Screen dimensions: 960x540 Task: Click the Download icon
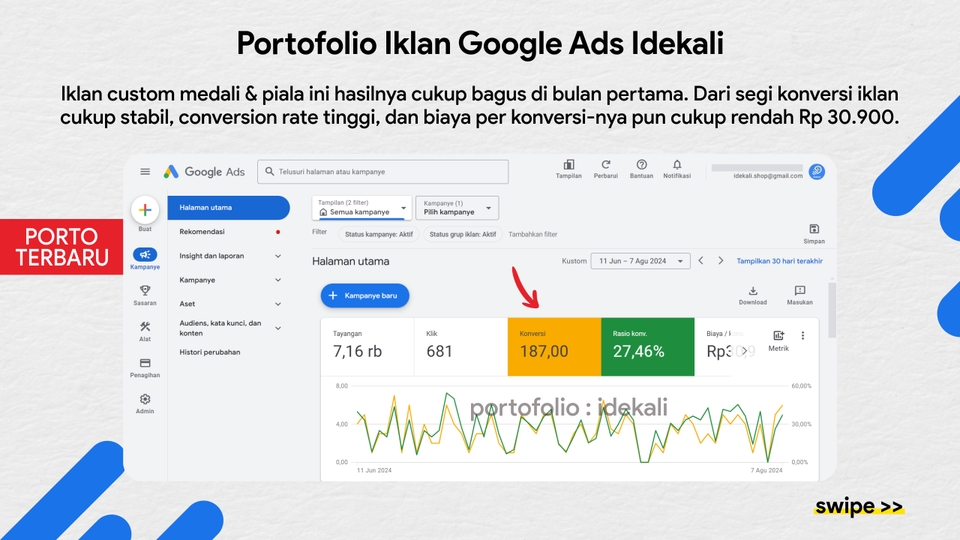(x=753, y=290)
